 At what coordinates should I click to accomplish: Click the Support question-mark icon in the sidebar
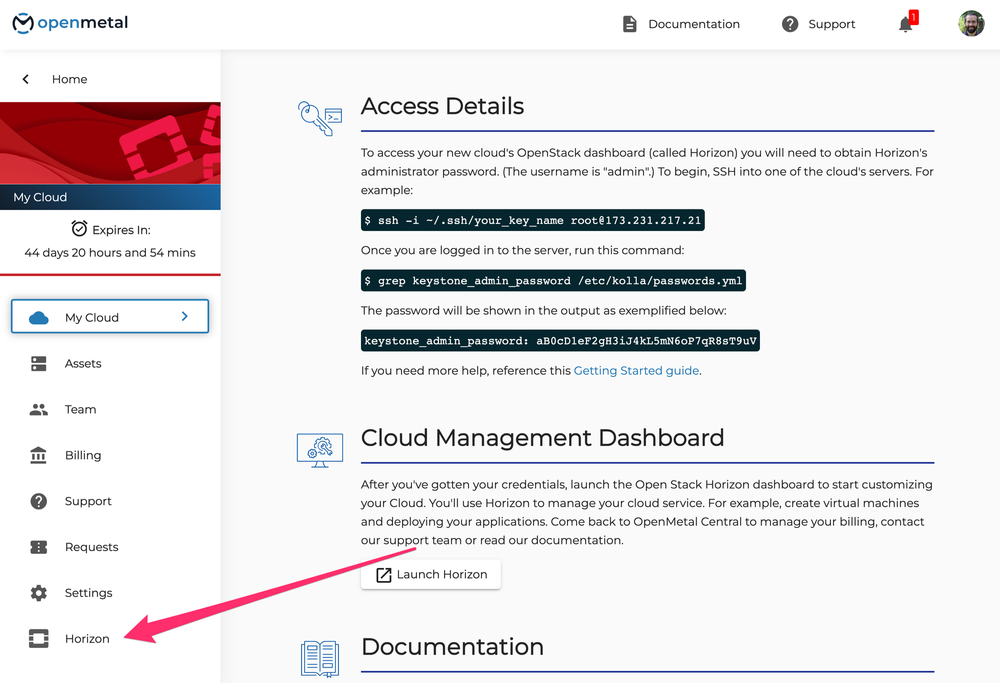click(41, 501)
